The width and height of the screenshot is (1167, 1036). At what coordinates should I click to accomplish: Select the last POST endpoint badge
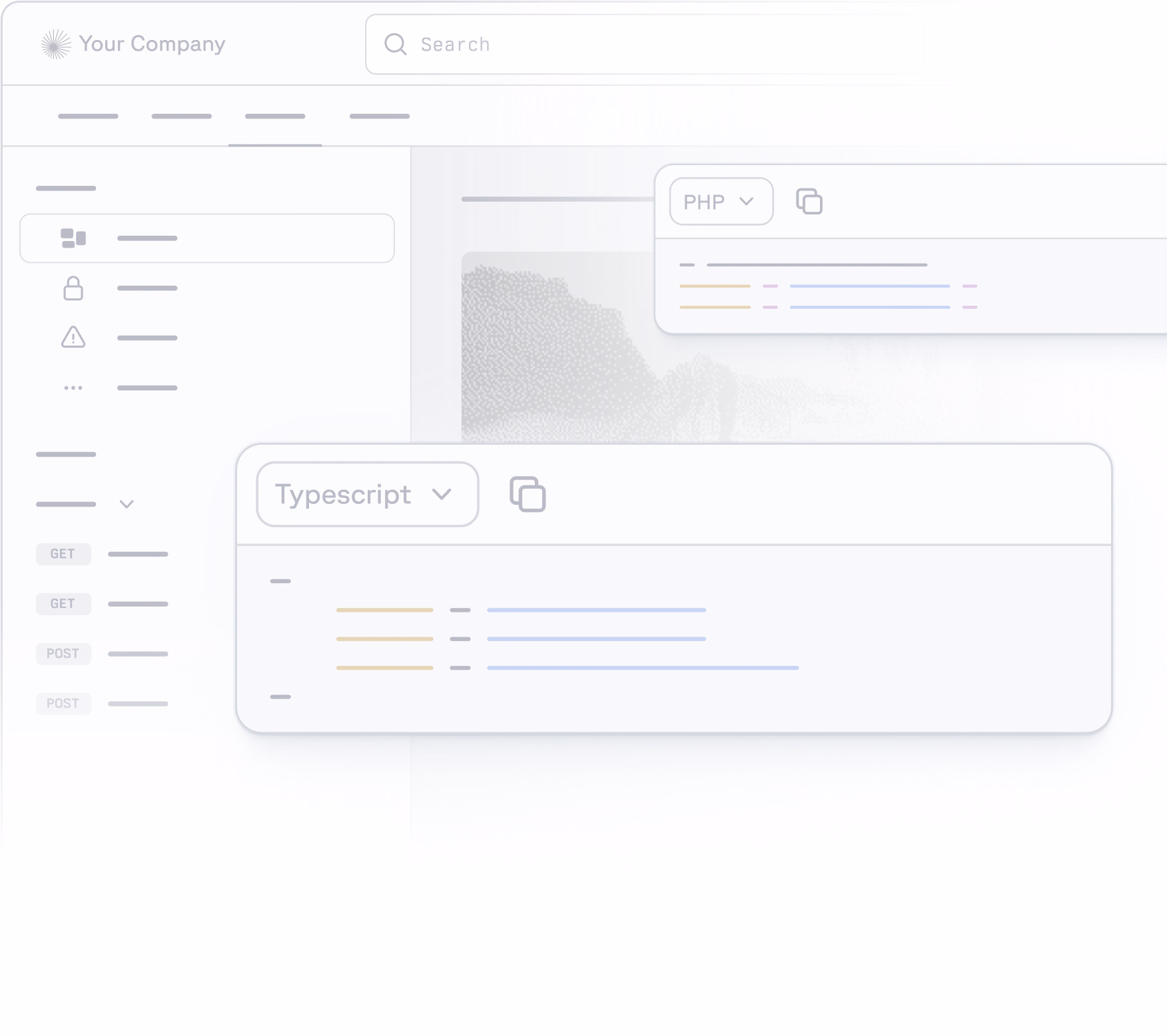tap(63, 704)
